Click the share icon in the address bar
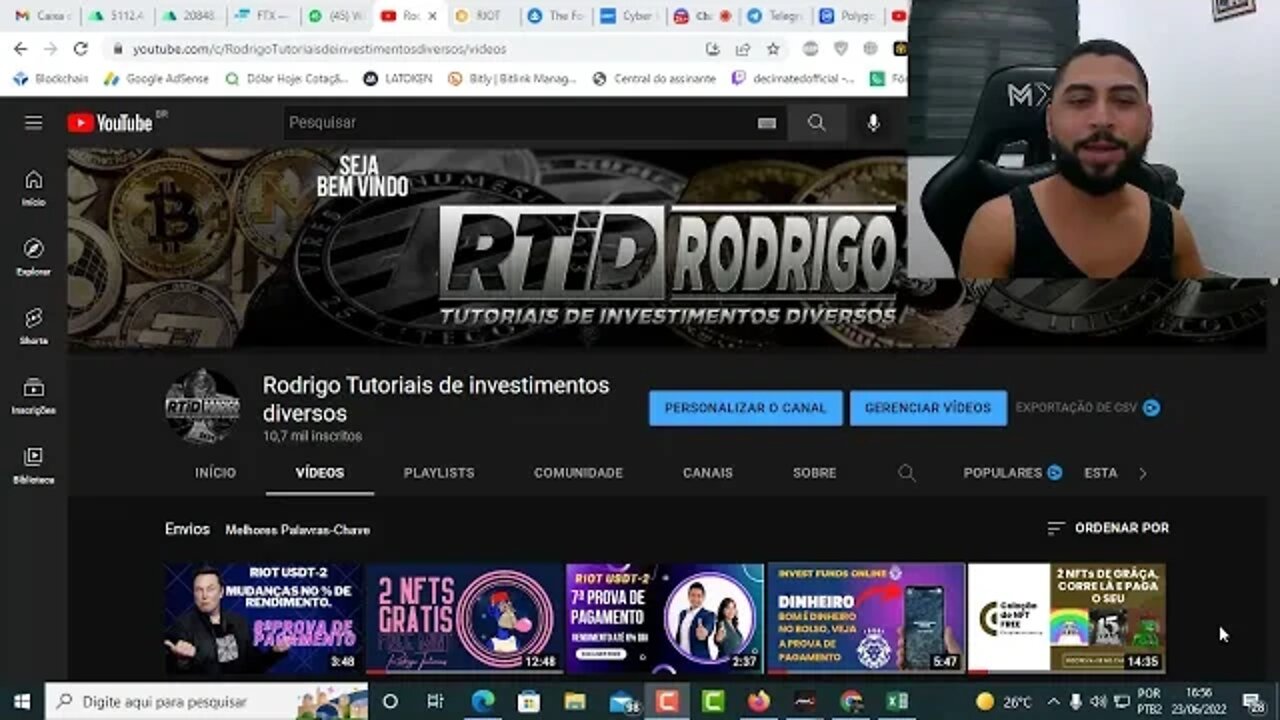1280x720 pixels. [743, 48]
